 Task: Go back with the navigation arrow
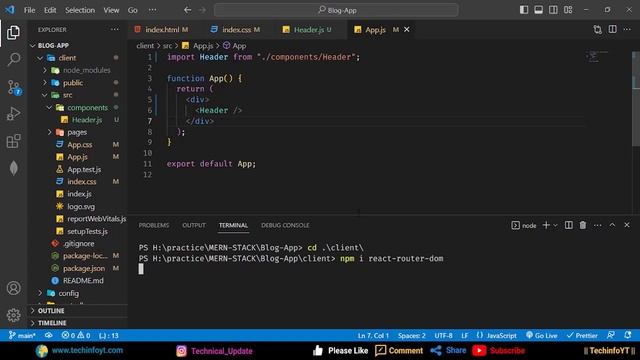[187, 10]
